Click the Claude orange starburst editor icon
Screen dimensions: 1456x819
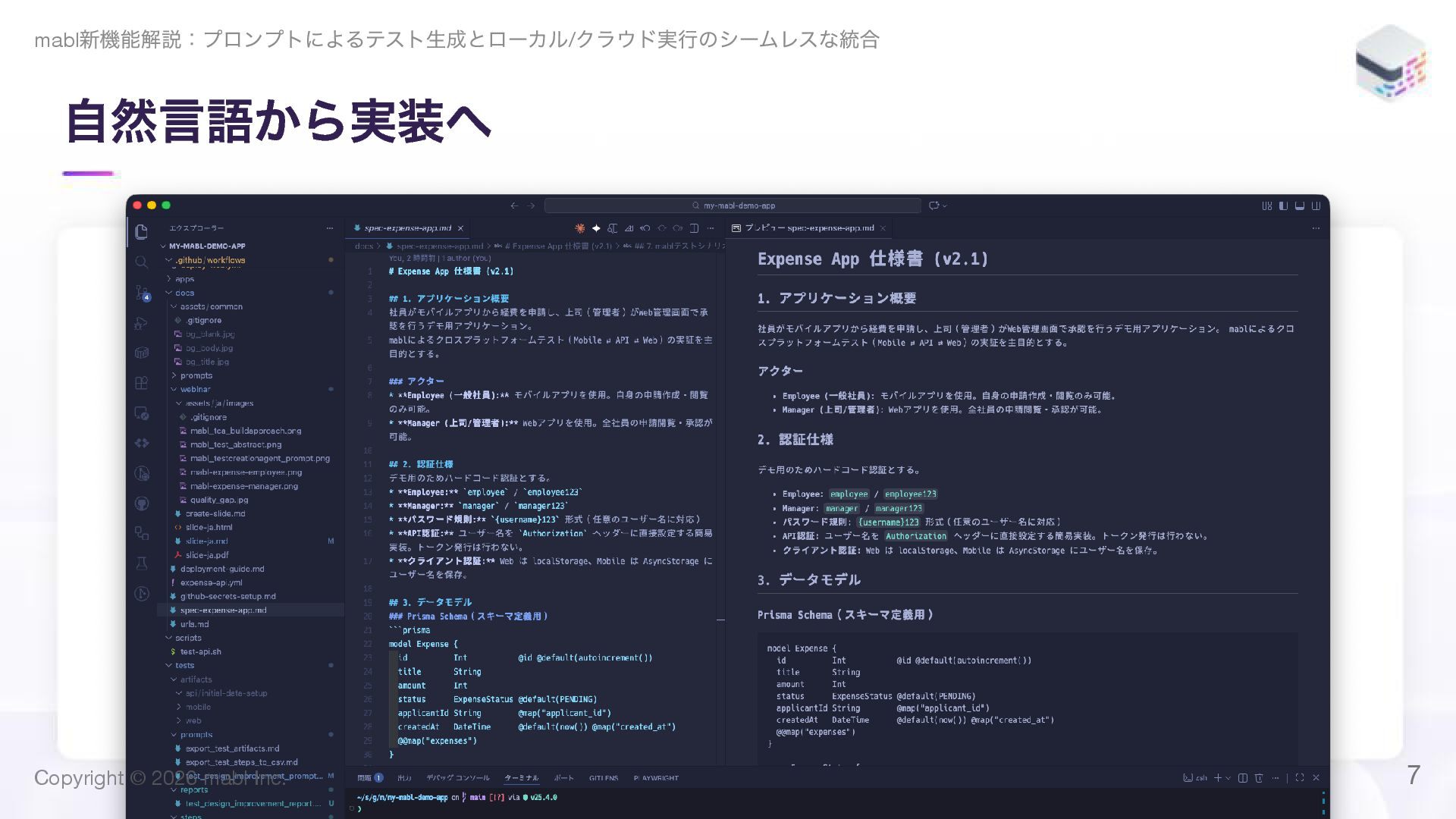point(579,227)
